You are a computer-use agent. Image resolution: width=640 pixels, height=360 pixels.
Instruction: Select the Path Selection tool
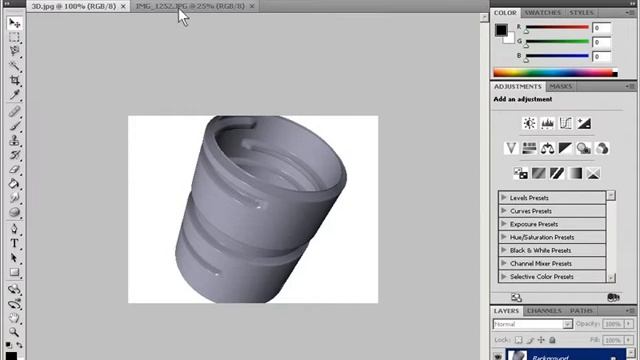click(14, 258)
